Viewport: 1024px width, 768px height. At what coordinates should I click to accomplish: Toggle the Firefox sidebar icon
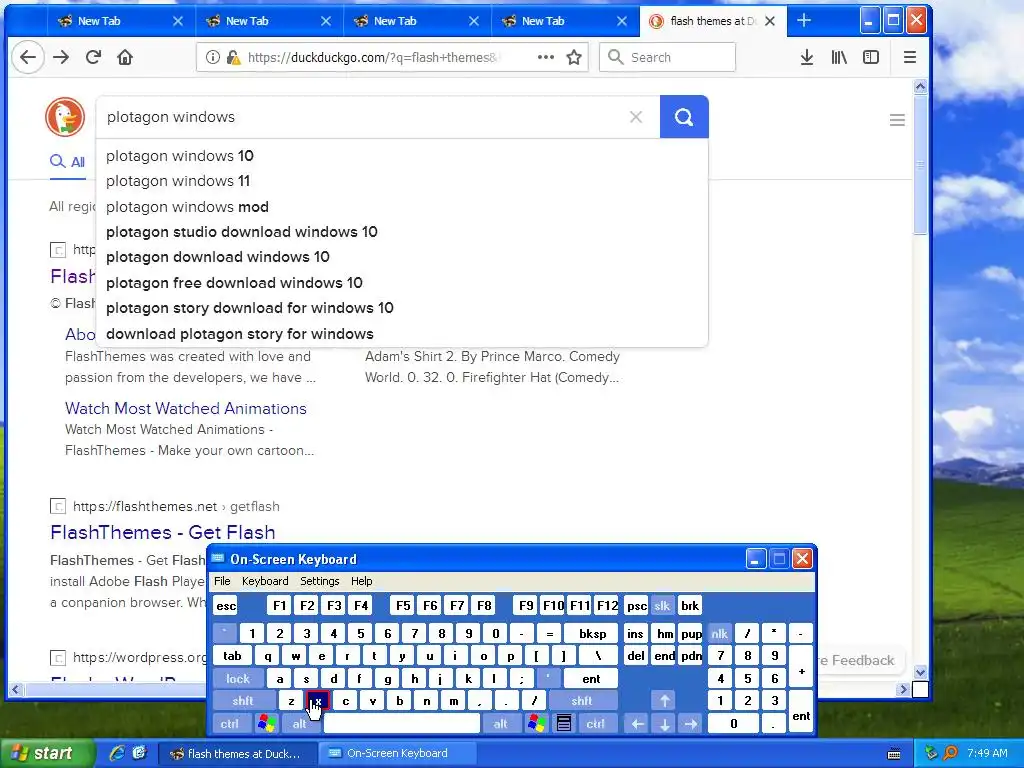tap(871, 57)
